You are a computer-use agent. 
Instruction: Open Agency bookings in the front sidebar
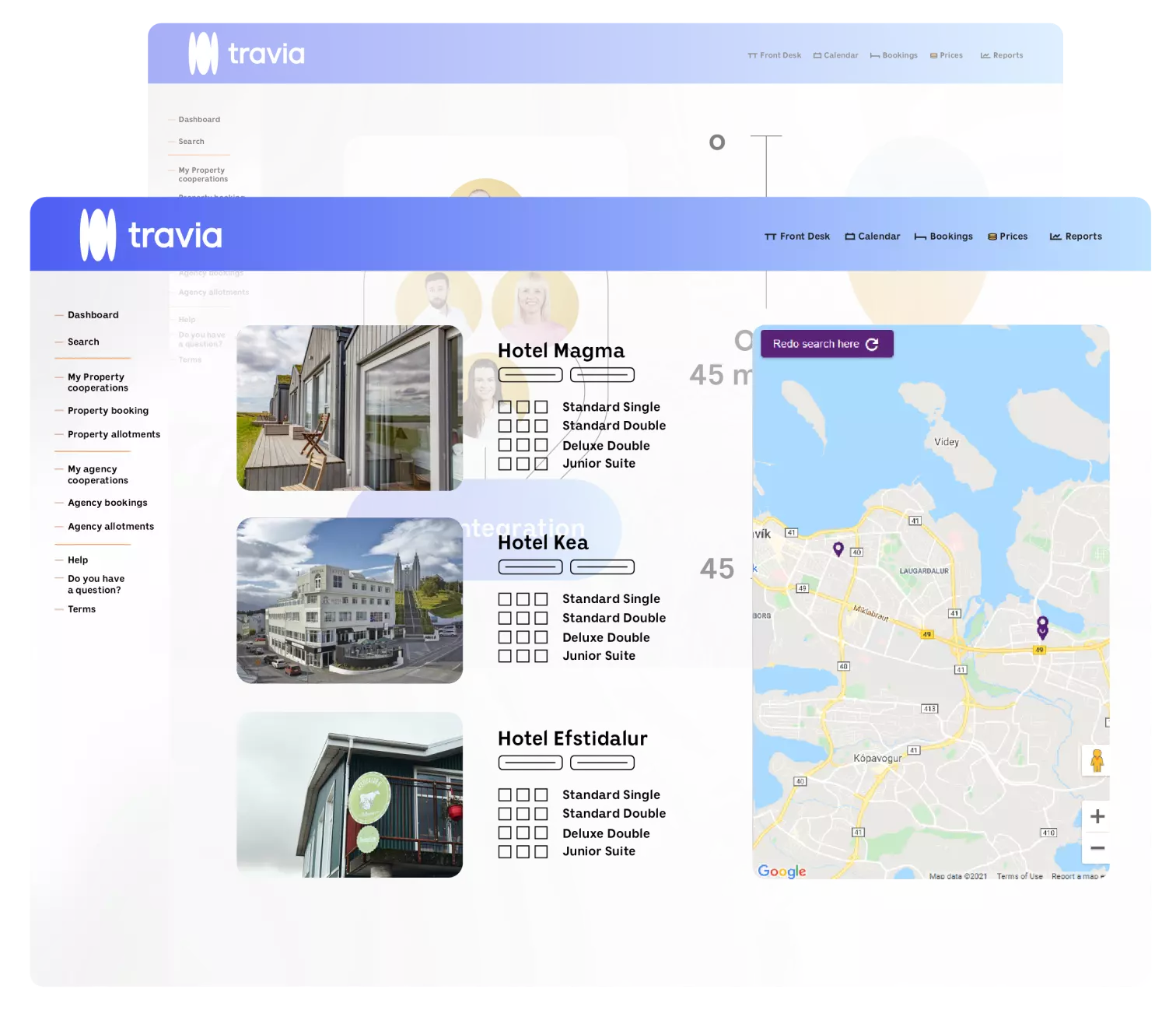(107, 503)
